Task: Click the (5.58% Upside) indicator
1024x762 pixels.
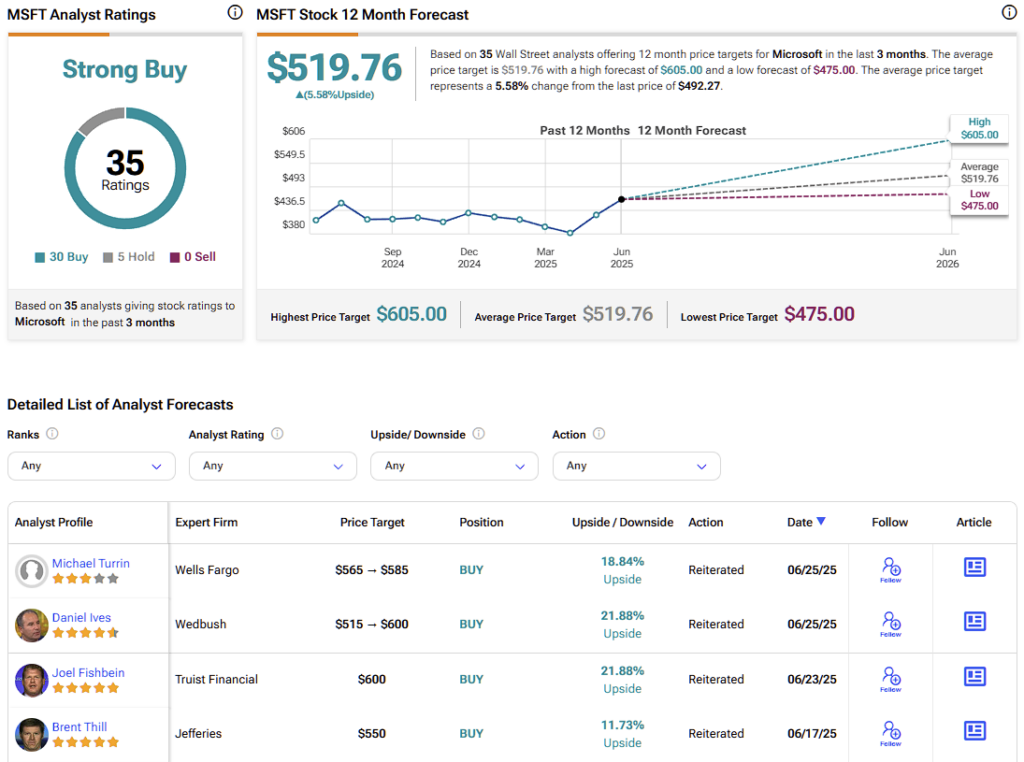Action: tap(334, 95)
